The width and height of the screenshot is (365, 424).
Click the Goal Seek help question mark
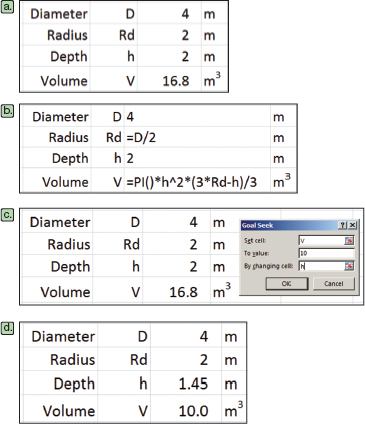(343, 225)
